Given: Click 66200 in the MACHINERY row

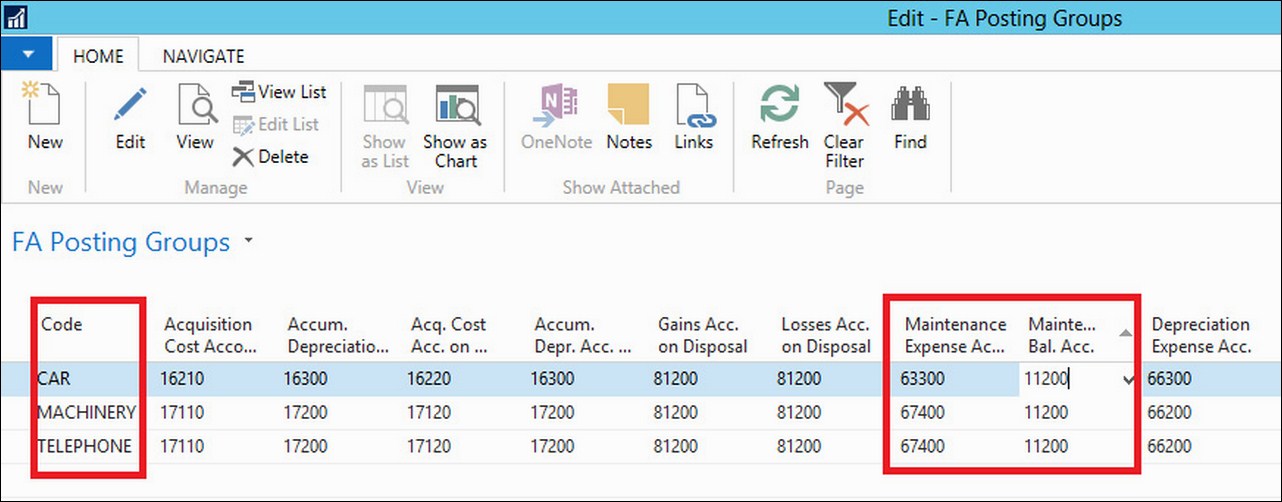Looking at the screenshot, I should (1171, 412).
